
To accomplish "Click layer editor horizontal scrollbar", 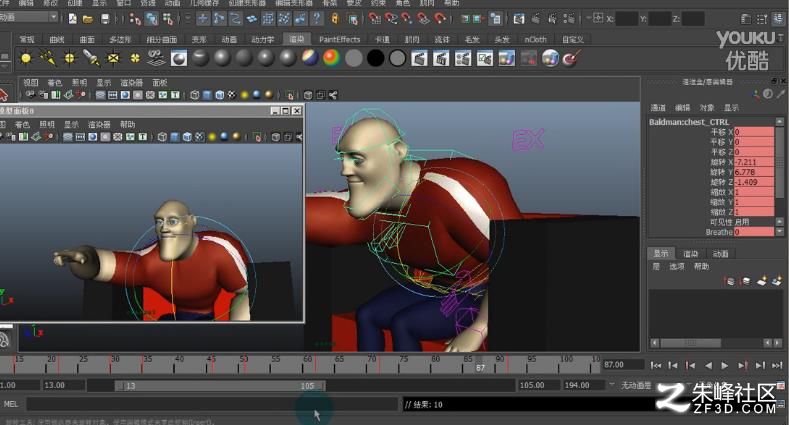I will coord(690,343).
